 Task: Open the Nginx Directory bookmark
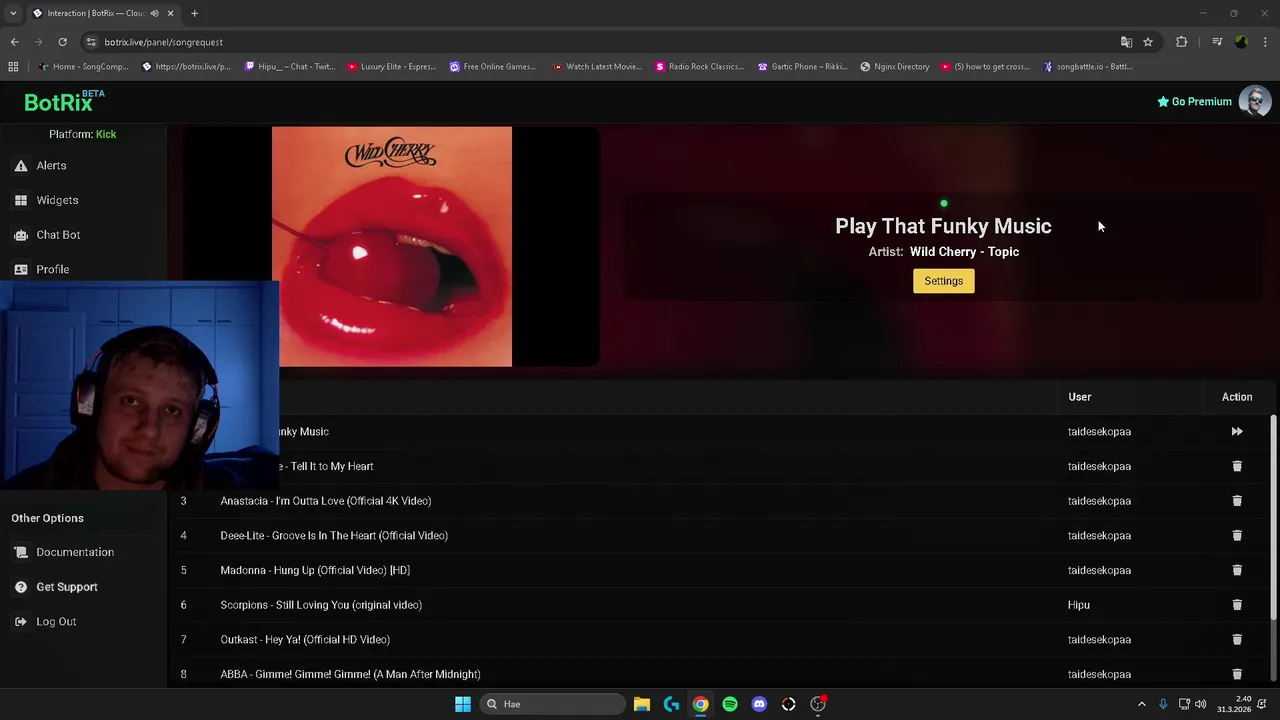pyautogui.click(x=893, y=67)
